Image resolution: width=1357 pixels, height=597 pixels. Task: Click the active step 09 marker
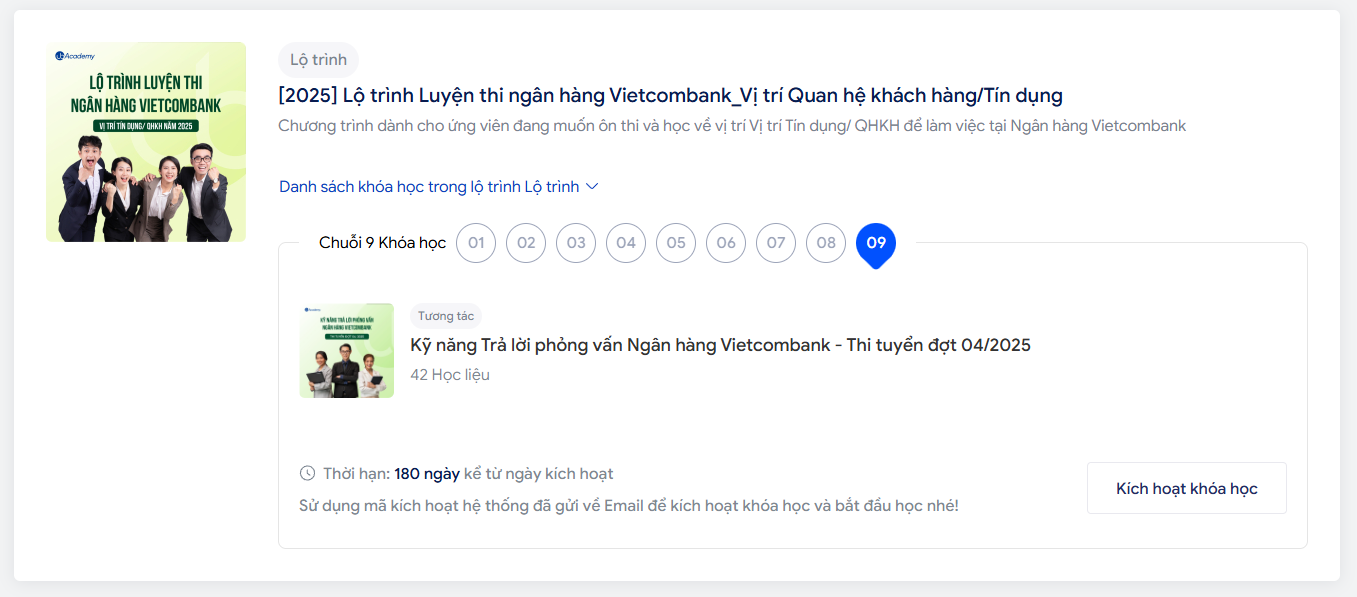(x=876, y=243)
